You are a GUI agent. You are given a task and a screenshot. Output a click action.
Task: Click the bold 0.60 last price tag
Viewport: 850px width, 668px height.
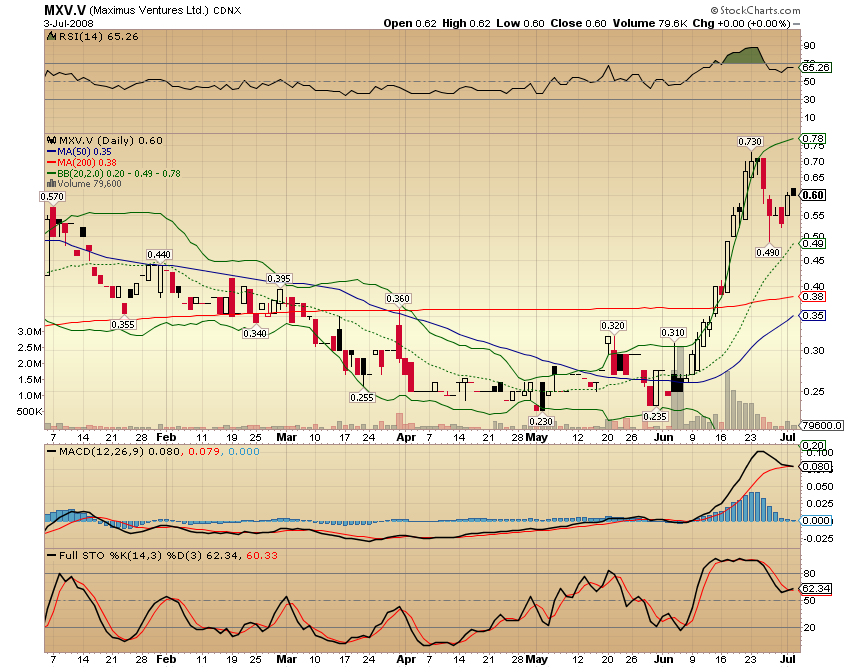pos(813,195)
